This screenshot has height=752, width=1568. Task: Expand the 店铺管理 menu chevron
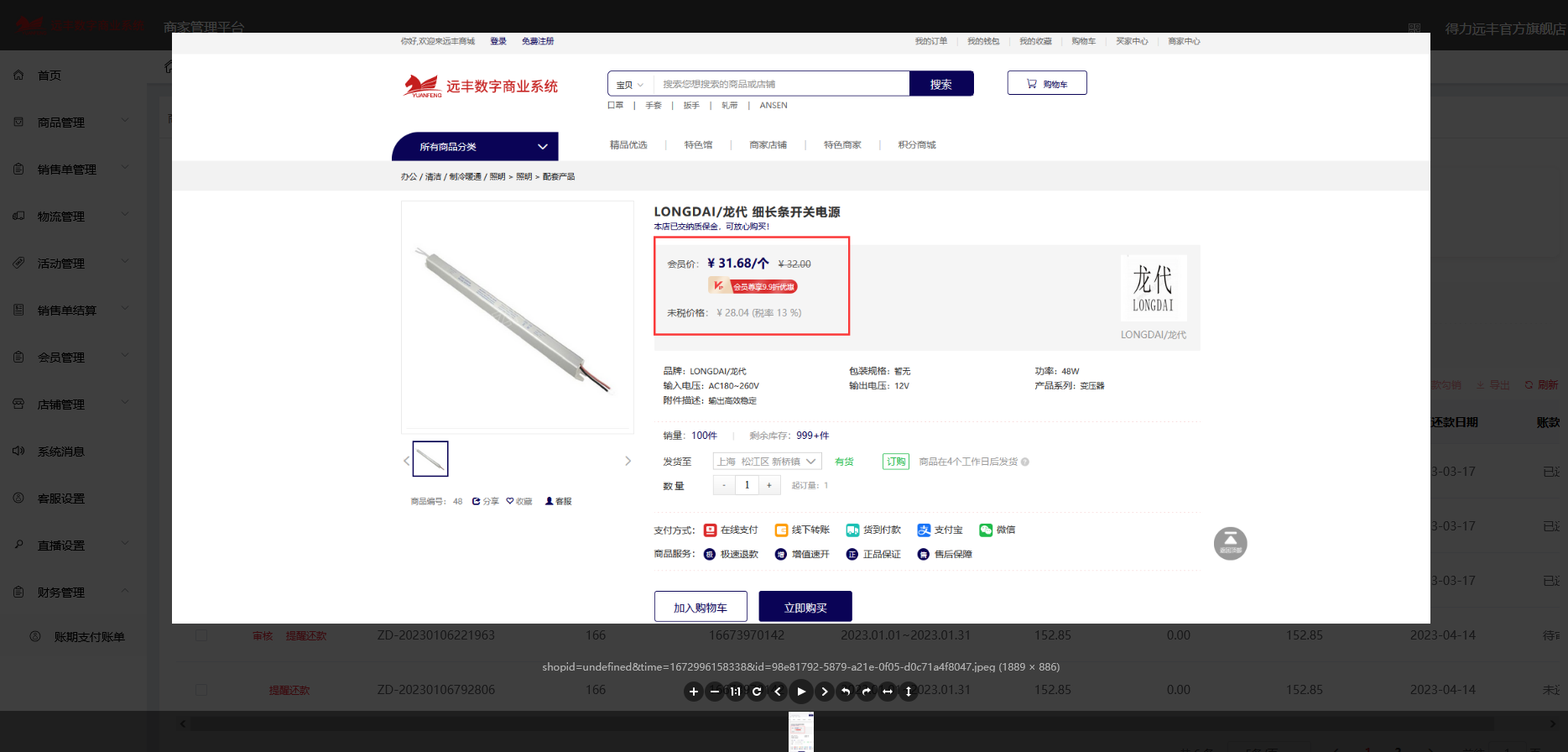pyautogui.click(x=125, y=402)
